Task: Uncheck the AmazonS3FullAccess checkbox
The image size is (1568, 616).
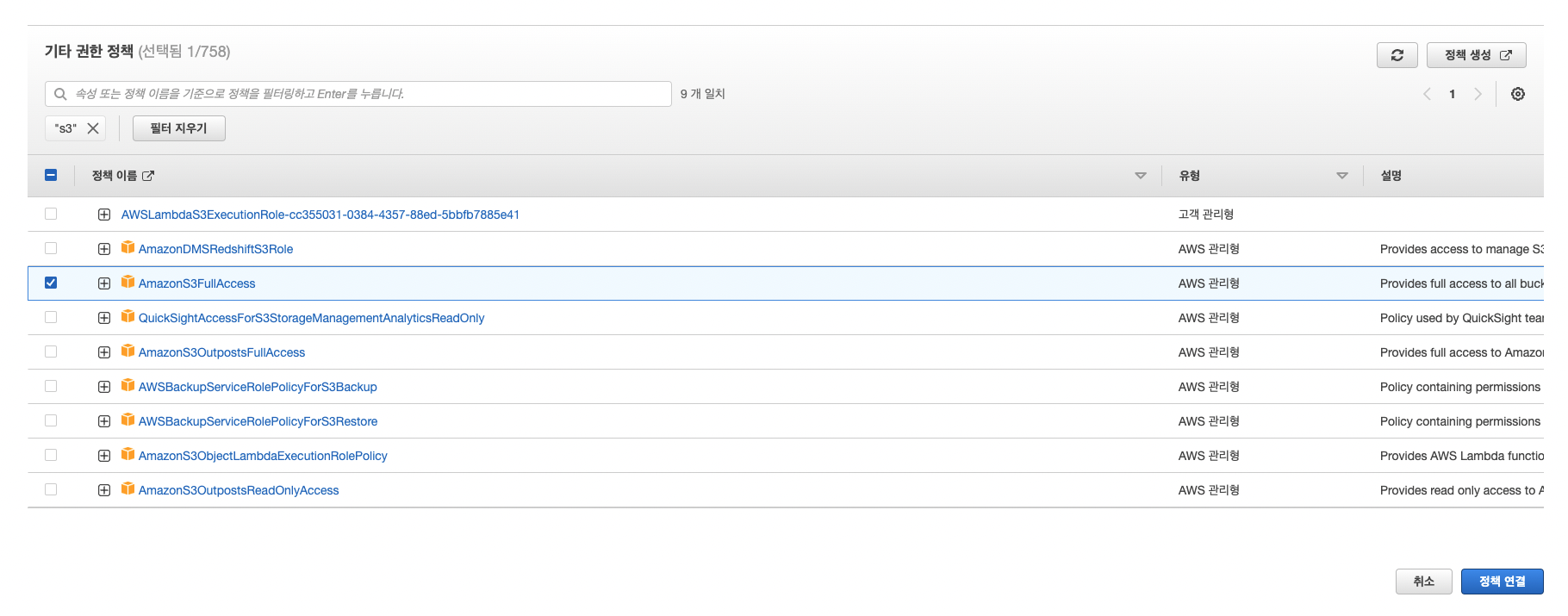Action: point(51,283)
